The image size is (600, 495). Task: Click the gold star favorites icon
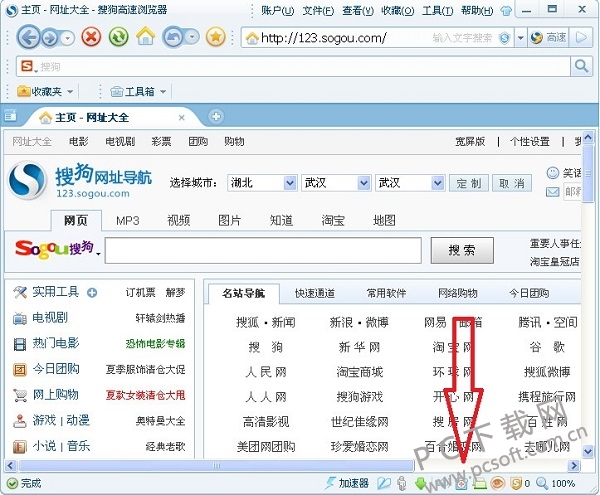(x=214, y=38)
